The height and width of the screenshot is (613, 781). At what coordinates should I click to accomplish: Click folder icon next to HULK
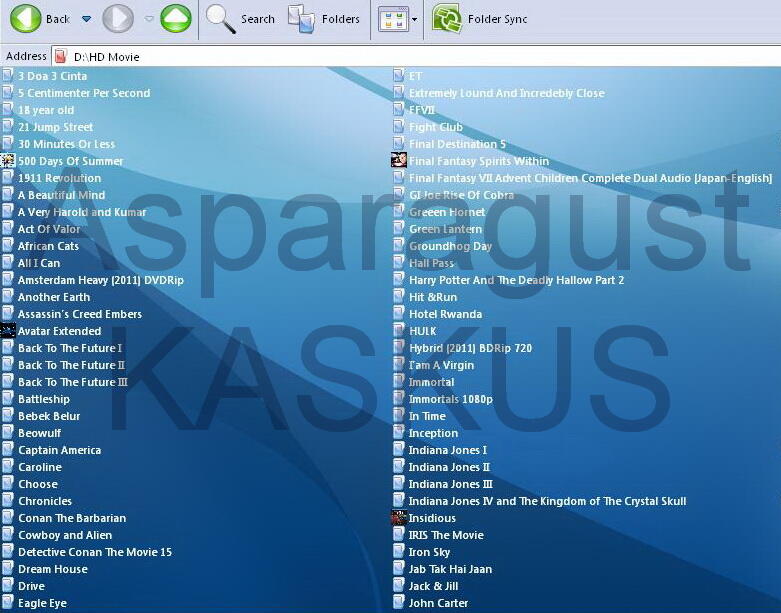(398, 331)
